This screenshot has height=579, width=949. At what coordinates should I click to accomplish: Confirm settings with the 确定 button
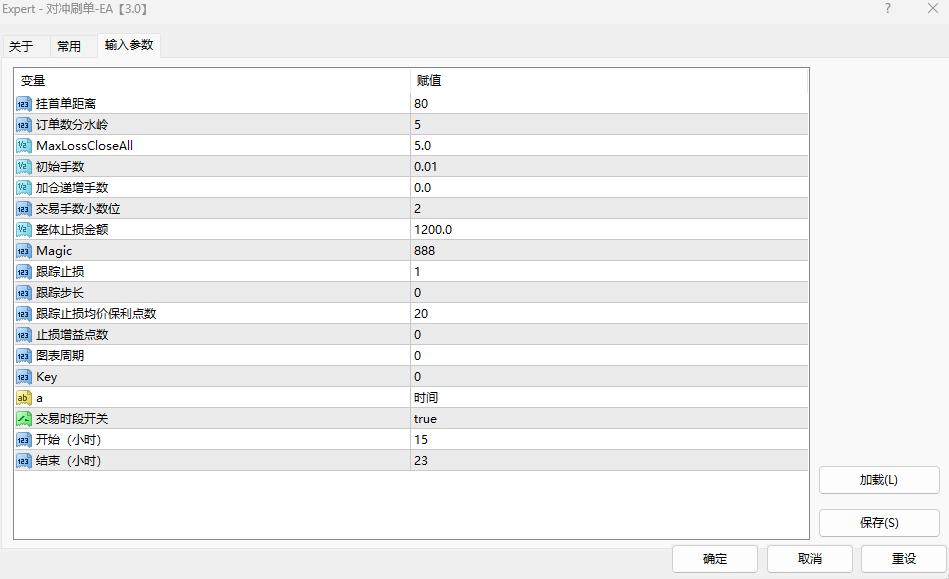(714, 559)
